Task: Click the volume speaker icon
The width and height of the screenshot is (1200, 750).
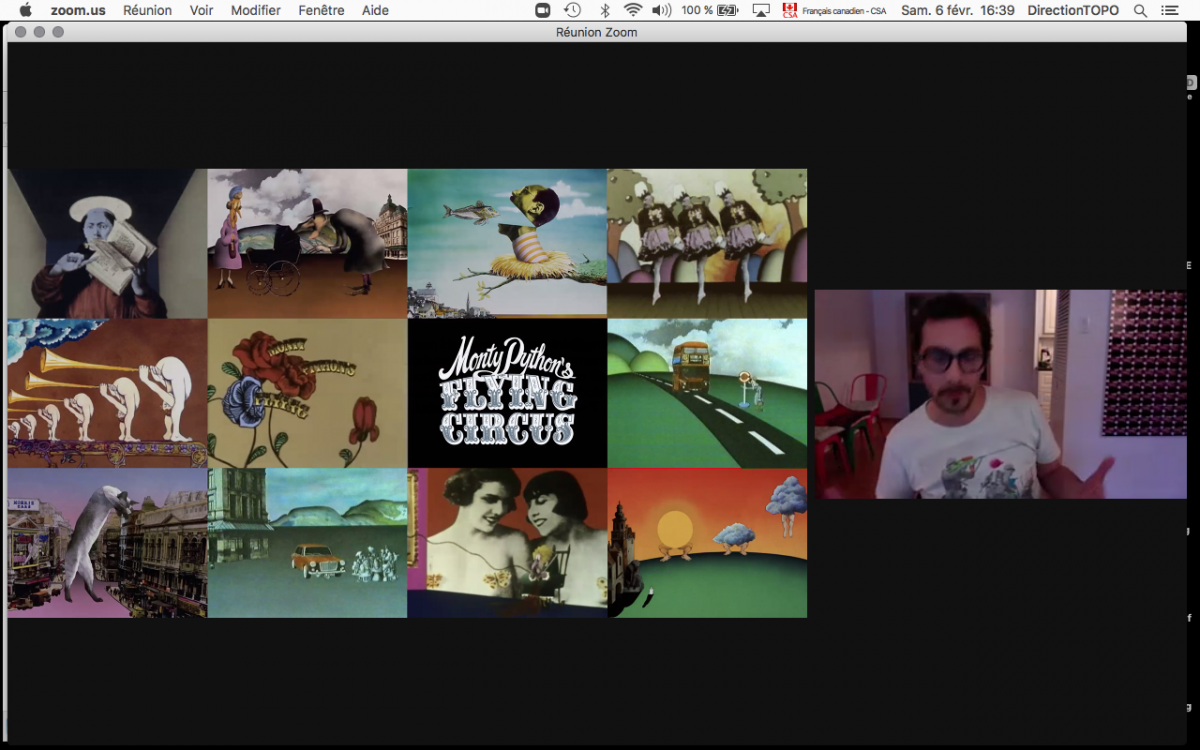Action: tap(661, 10)
